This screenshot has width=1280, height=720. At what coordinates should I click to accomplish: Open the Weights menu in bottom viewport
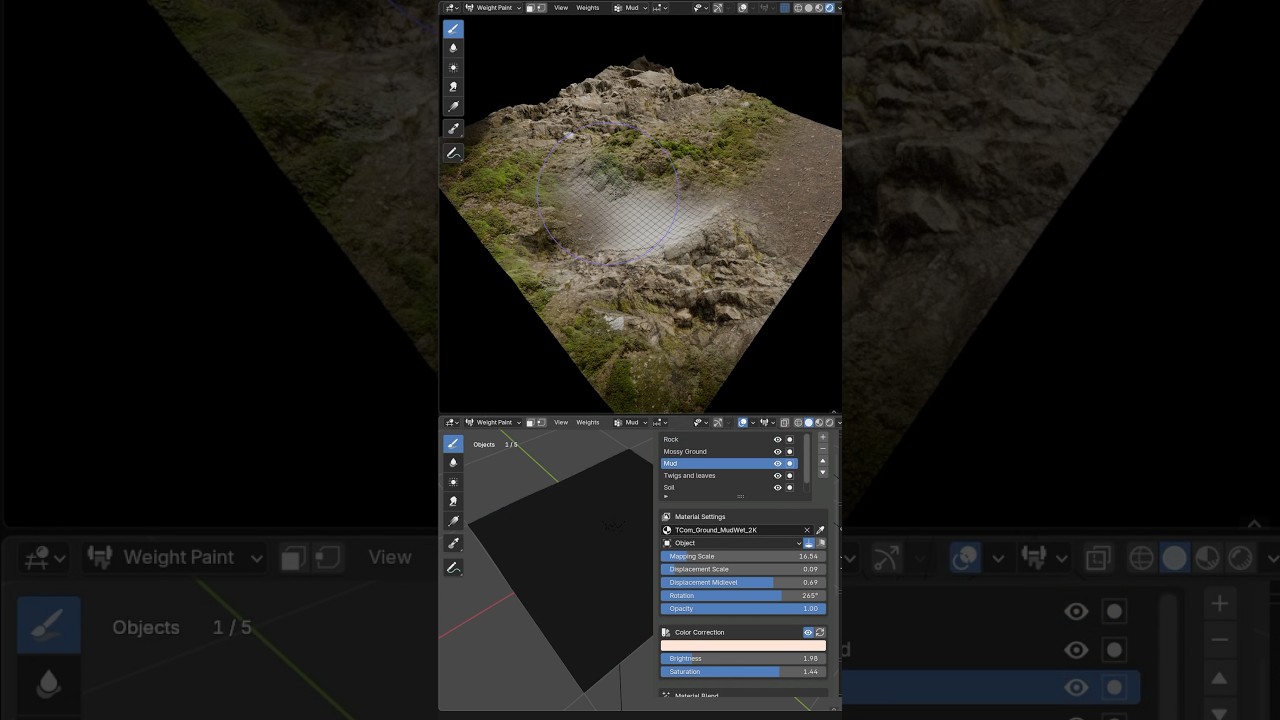point(588,422)
